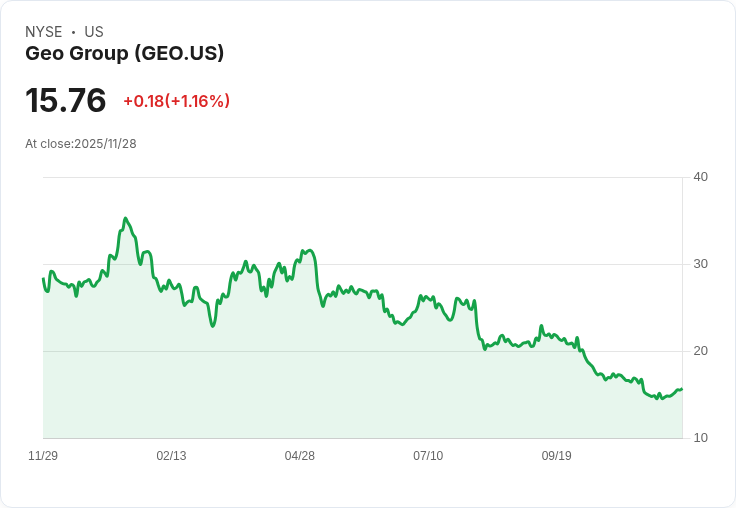Click the +0.18(+1.16%) price change
This screenshot has height=508, width=736.
[177, 101]
